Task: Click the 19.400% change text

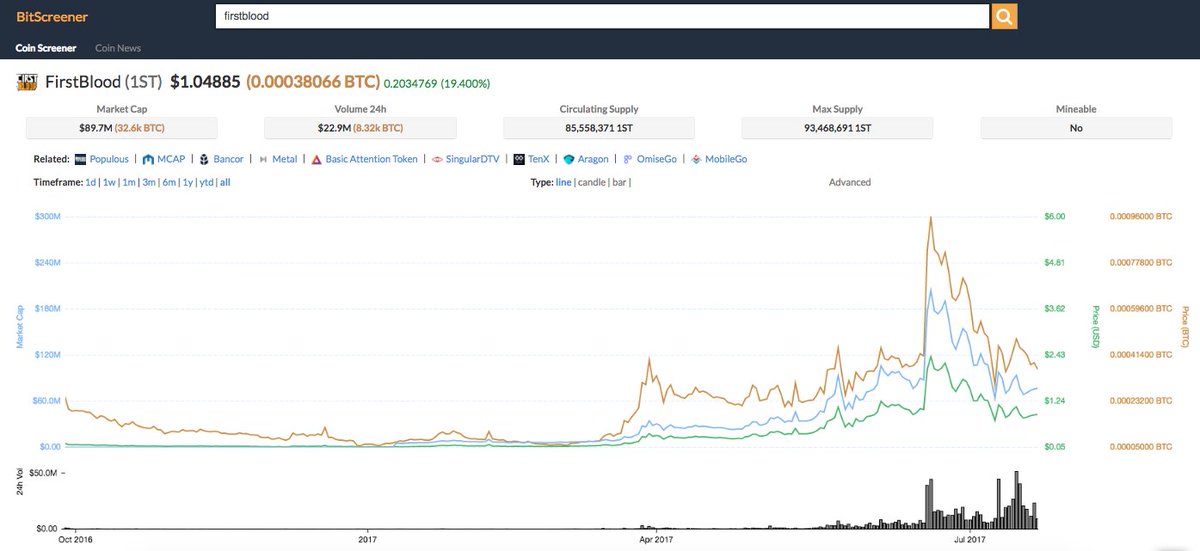Action: 465,83
